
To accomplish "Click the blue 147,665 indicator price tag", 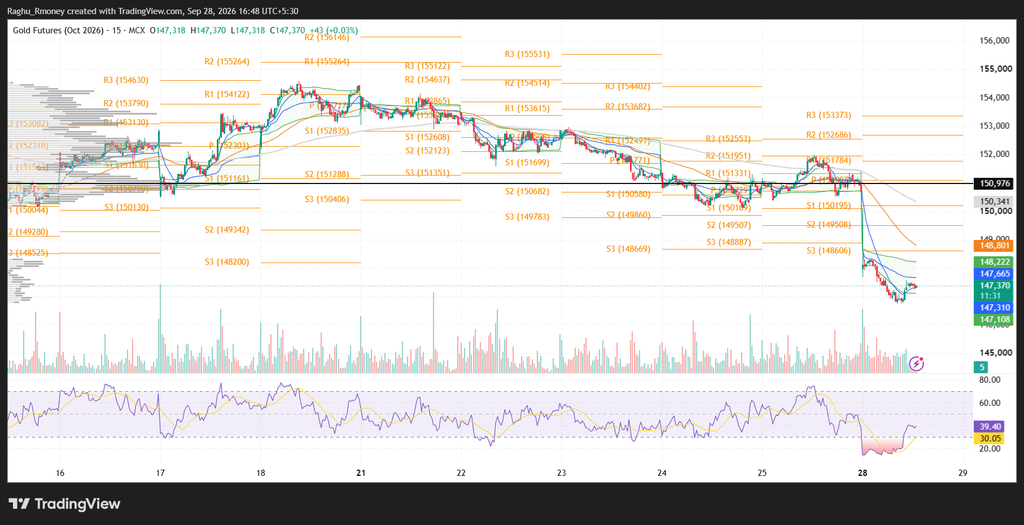I will pos(995,274).
